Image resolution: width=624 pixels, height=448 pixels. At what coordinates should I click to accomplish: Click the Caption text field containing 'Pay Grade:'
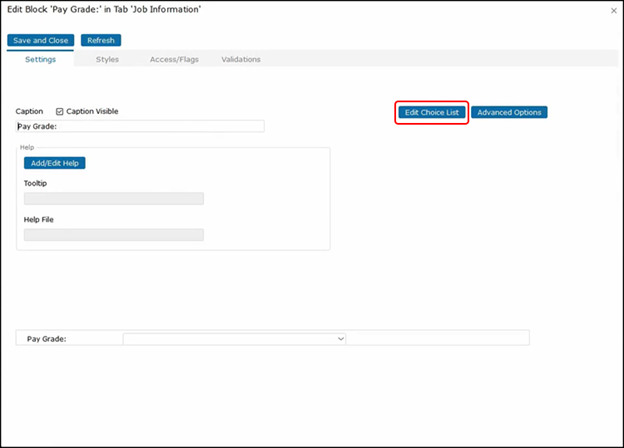click(x=140, y=127)
